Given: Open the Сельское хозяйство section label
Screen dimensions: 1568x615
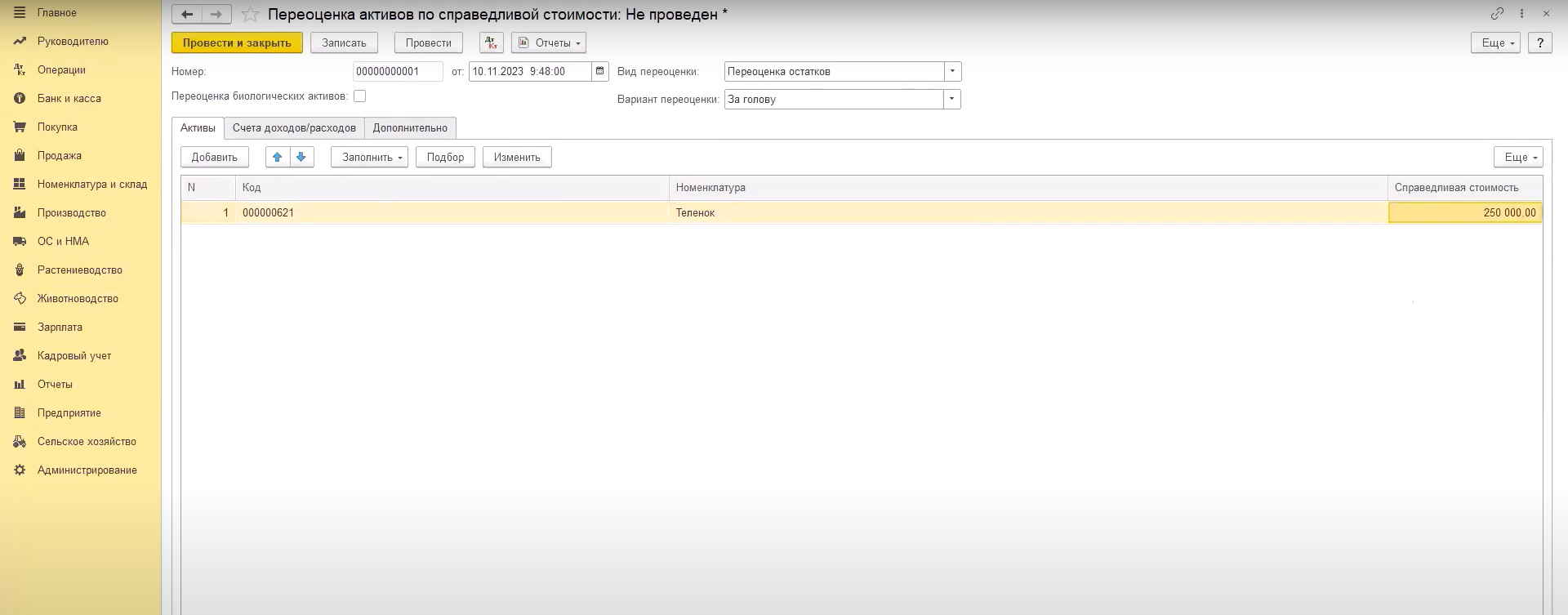Looking at the screenshot, I should point(87,442).
